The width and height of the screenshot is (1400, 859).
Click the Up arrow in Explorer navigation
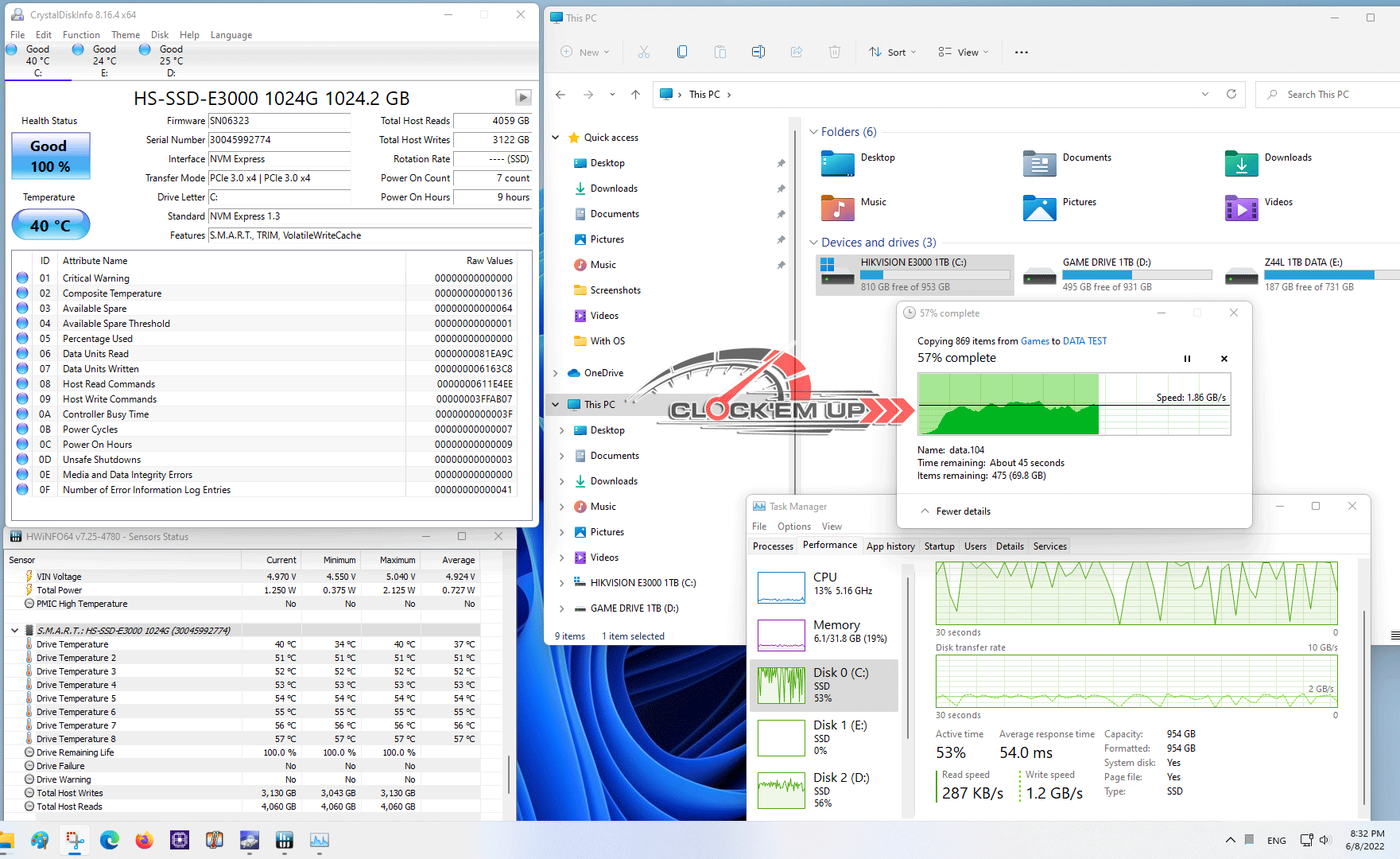[635, 95]
